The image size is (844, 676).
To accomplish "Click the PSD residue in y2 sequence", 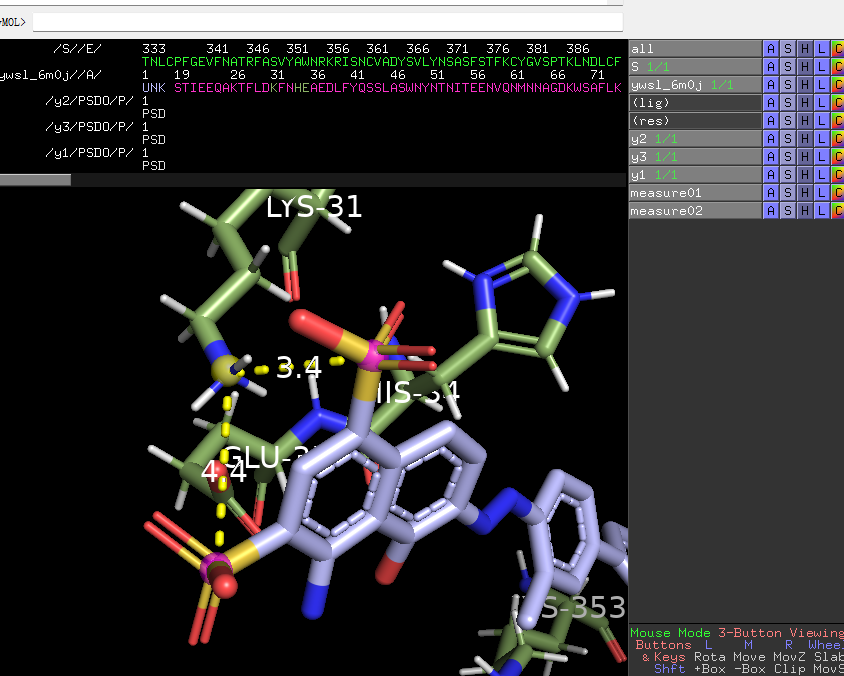I will click(153, 114).
